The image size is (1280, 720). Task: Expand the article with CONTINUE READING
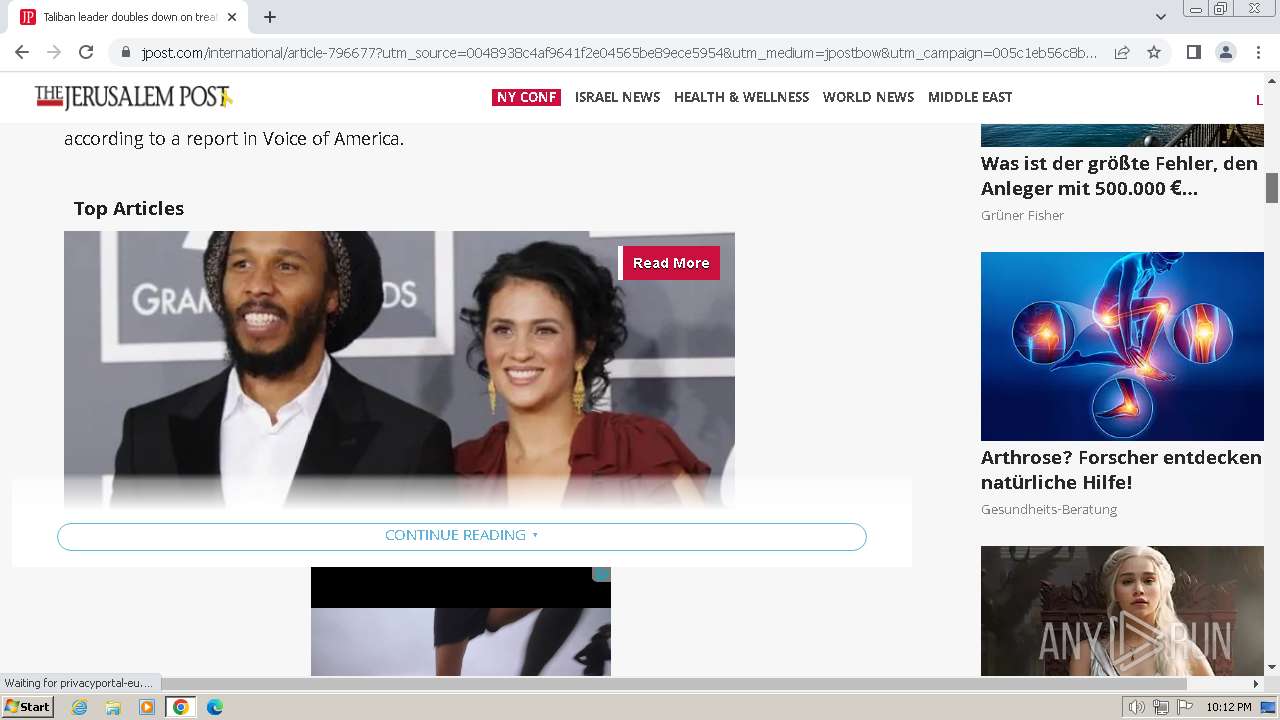(x=462, y=536)
